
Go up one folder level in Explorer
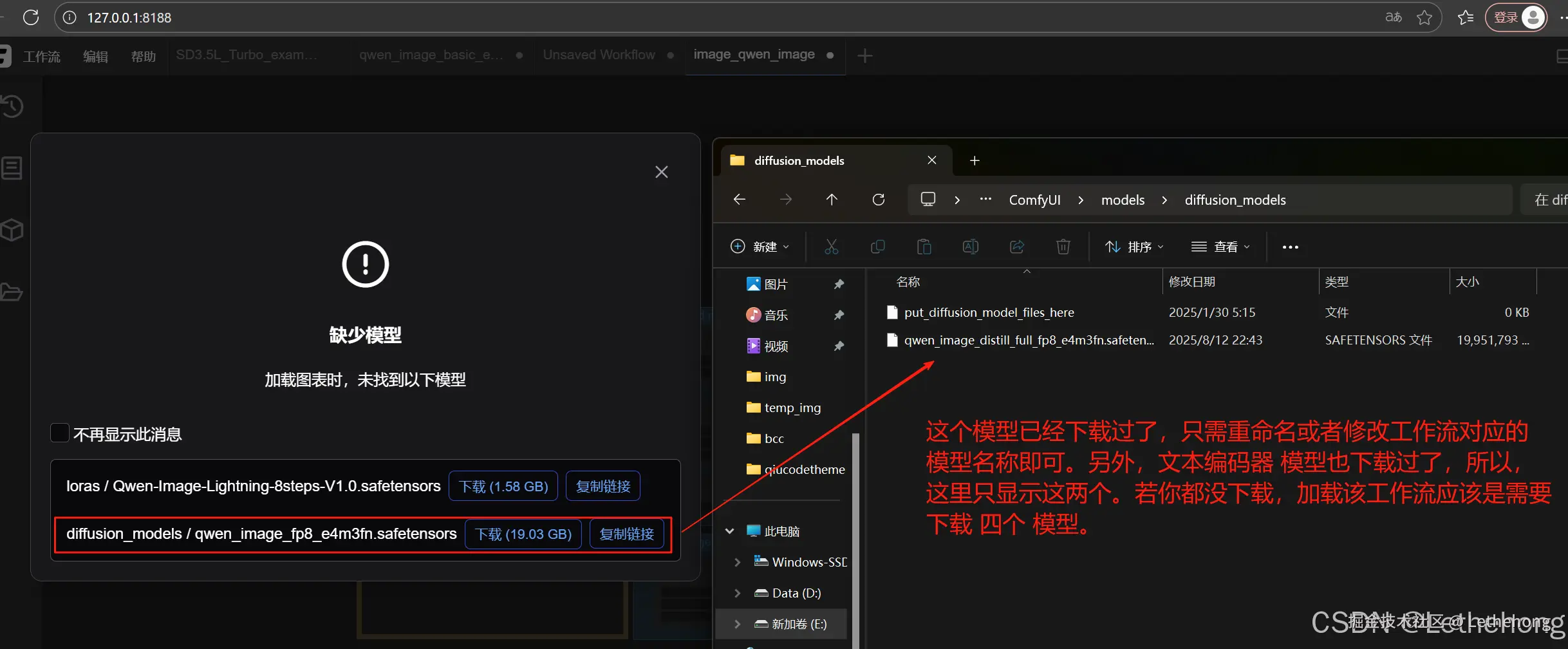(832, 200)
